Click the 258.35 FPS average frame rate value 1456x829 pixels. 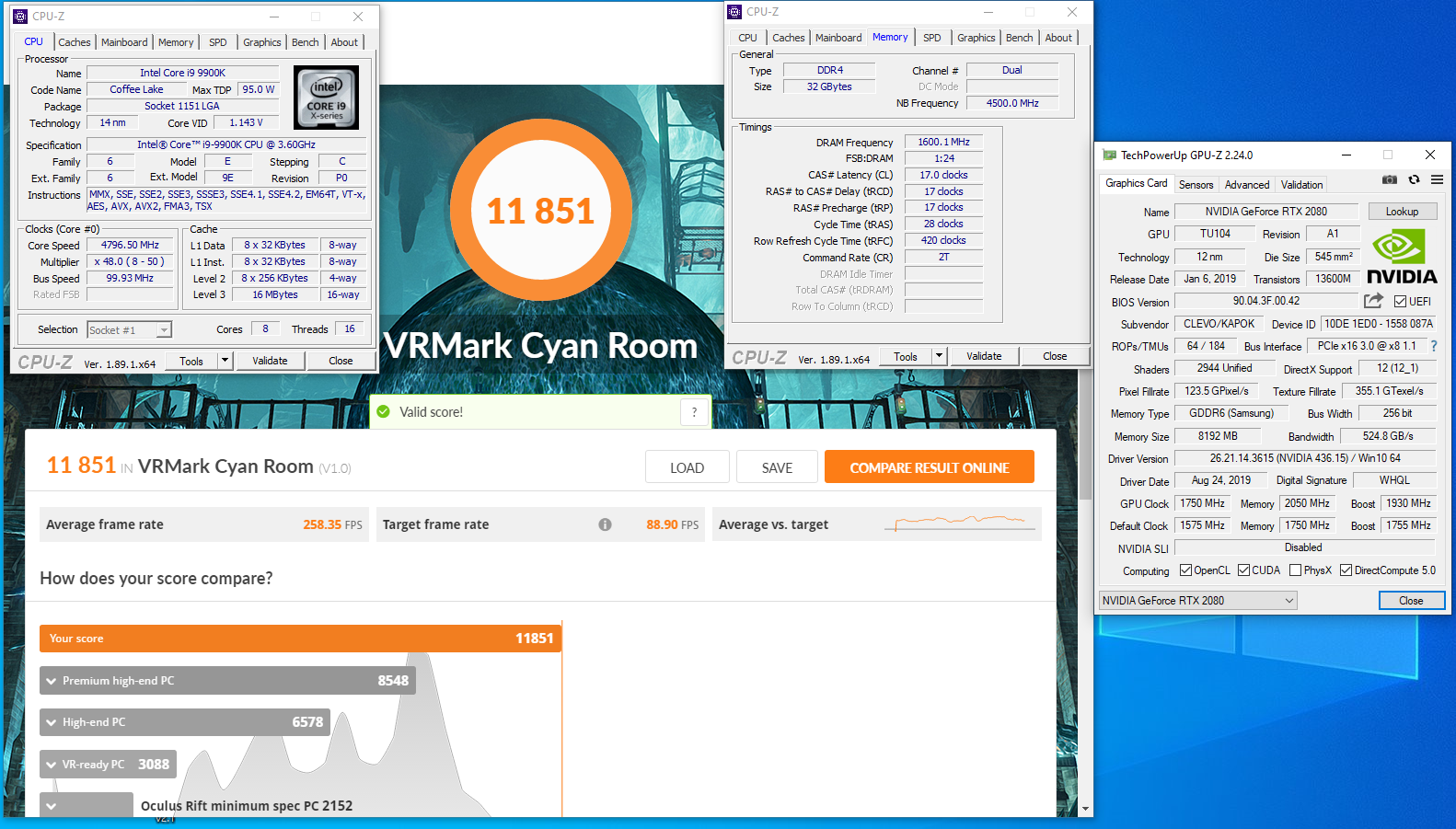click(332, 524)
